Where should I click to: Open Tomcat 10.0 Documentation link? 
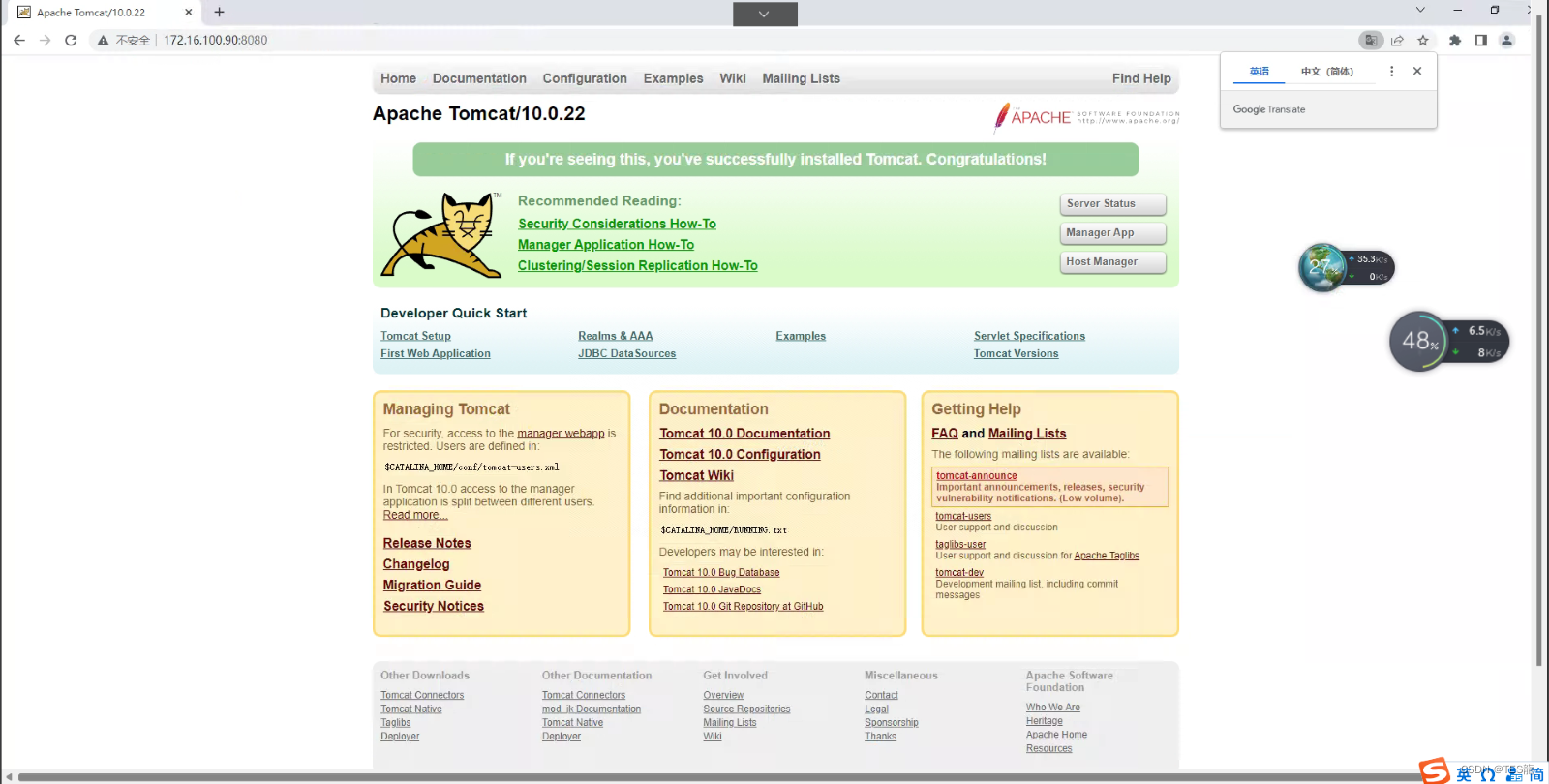(x=744, y=434)
